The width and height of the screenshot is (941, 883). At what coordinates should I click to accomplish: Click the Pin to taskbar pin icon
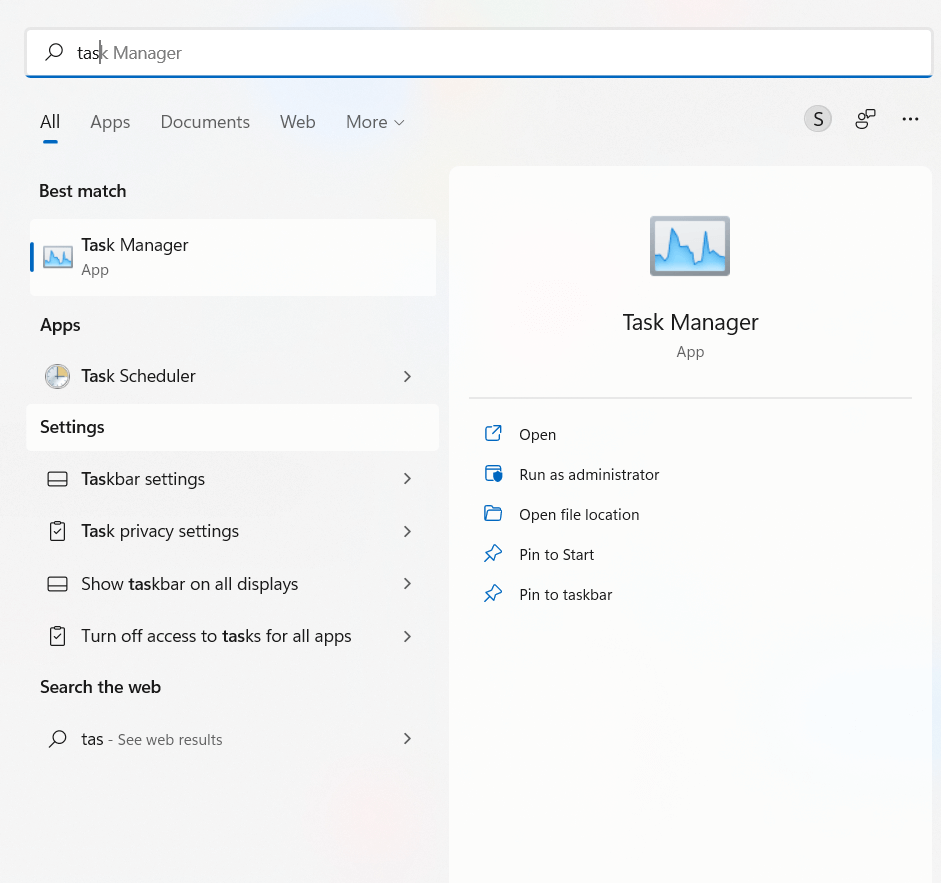[x=493, y=594]
